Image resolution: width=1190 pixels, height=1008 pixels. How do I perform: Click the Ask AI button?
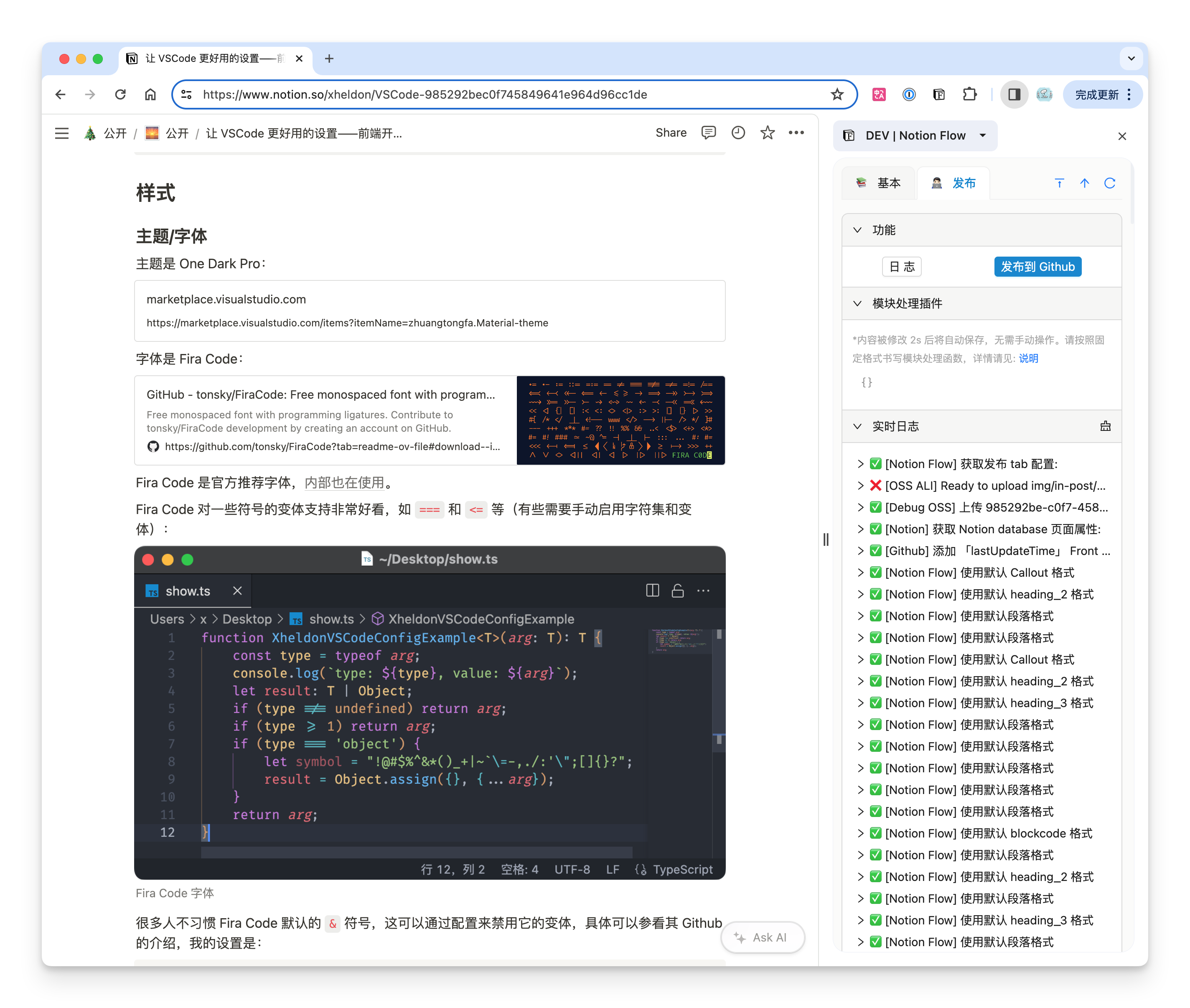pyautogui.click(x=763, y=937)
